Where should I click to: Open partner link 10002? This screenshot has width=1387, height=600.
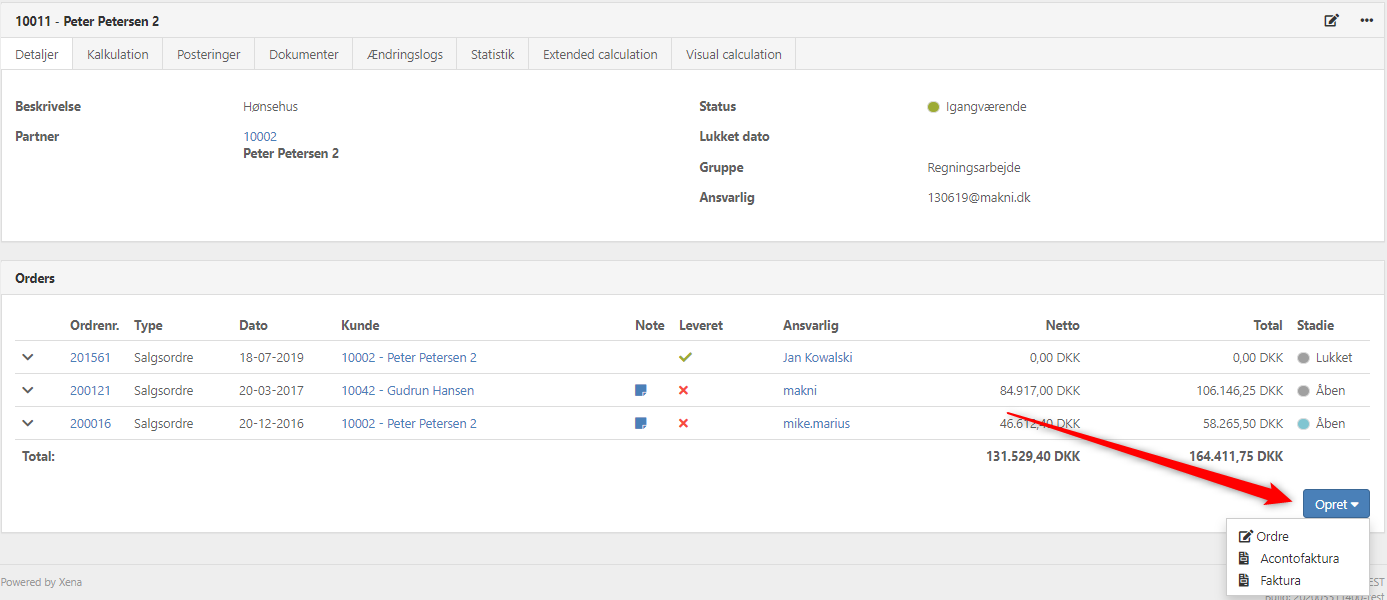260,137
